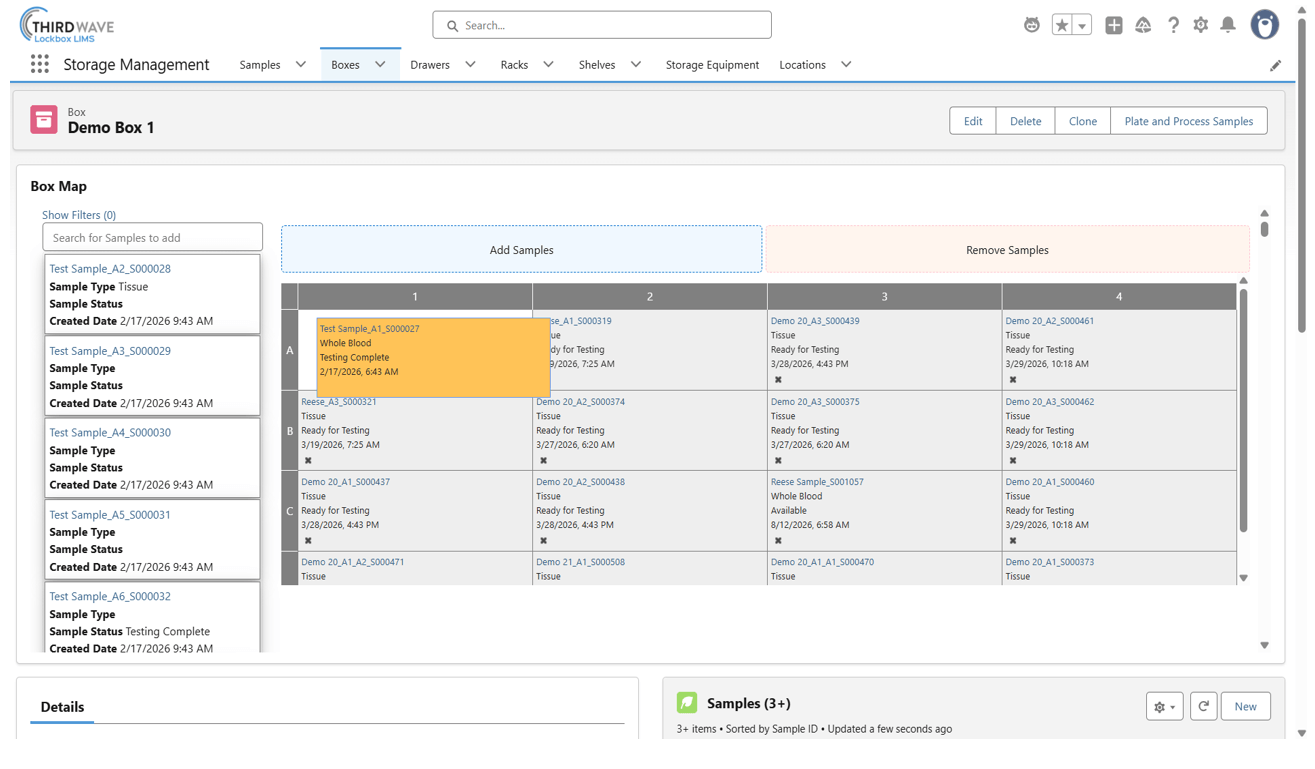Open the Favorites list dropdown arrow
This screenshot has height=769, width=1315.
click(x=1082, y=26)
